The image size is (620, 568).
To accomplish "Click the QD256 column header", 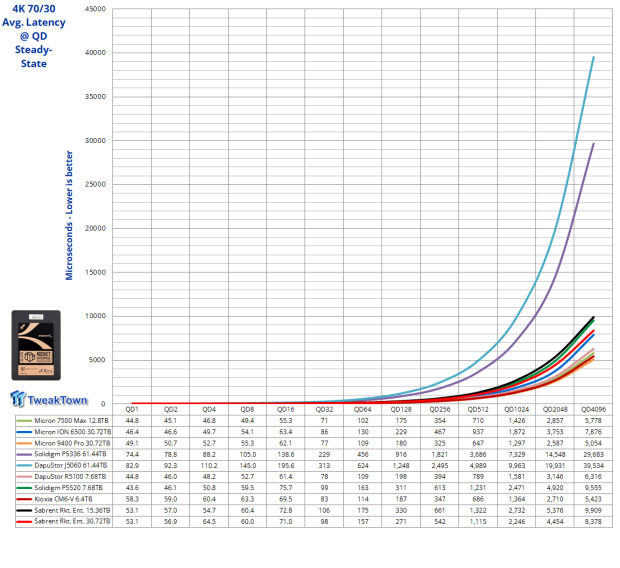I will tap(440, 409).
